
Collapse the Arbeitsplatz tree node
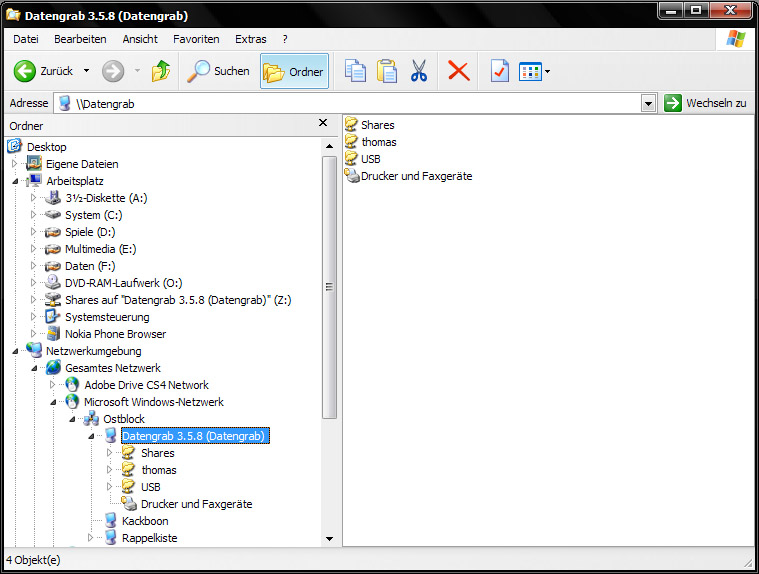point(15,181)
